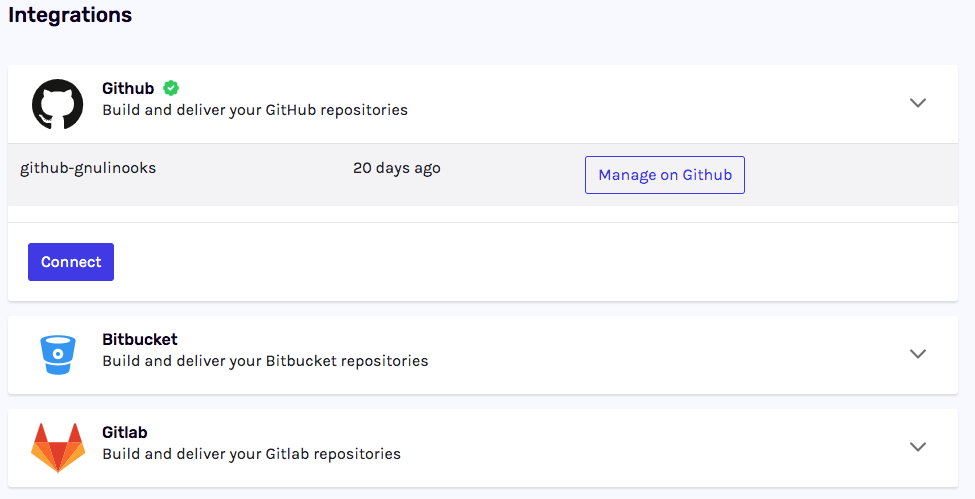Click the blue Bitbucket bucket logo
This screenshot has height=499, width=975.
coord(58,355)
